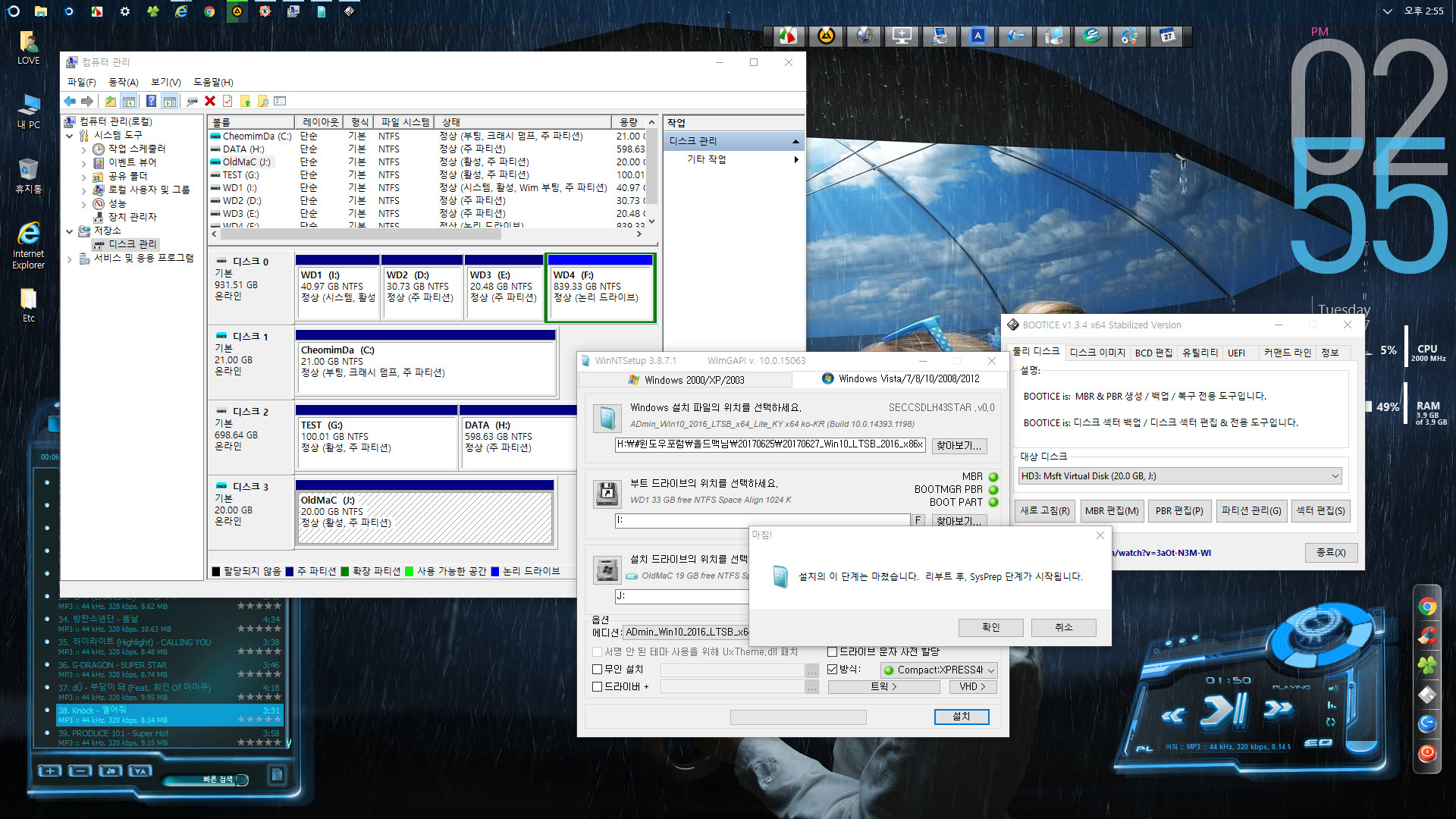This screenshot has height=819, width=1456.
Task: Collapse 디스크 관리 action pane section
Action: click(795, 141)
